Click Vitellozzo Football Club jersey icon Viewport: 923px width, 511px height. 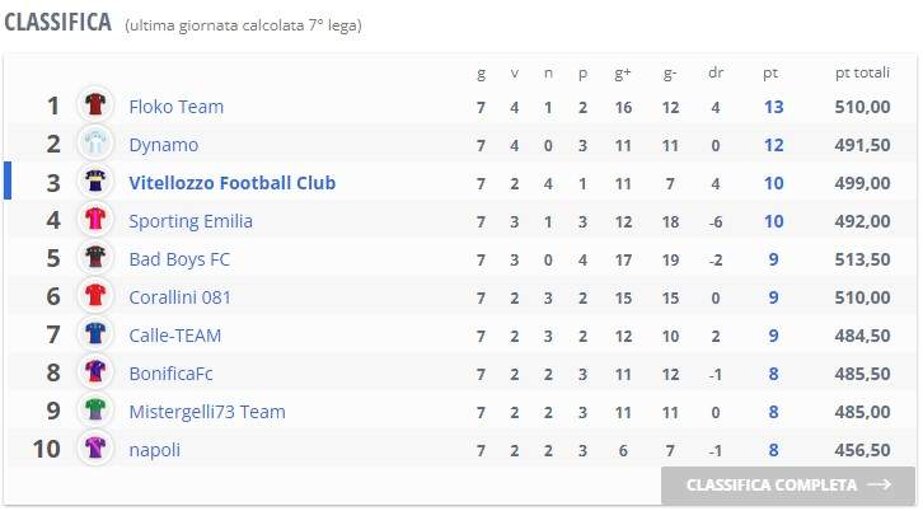(95, 182)
